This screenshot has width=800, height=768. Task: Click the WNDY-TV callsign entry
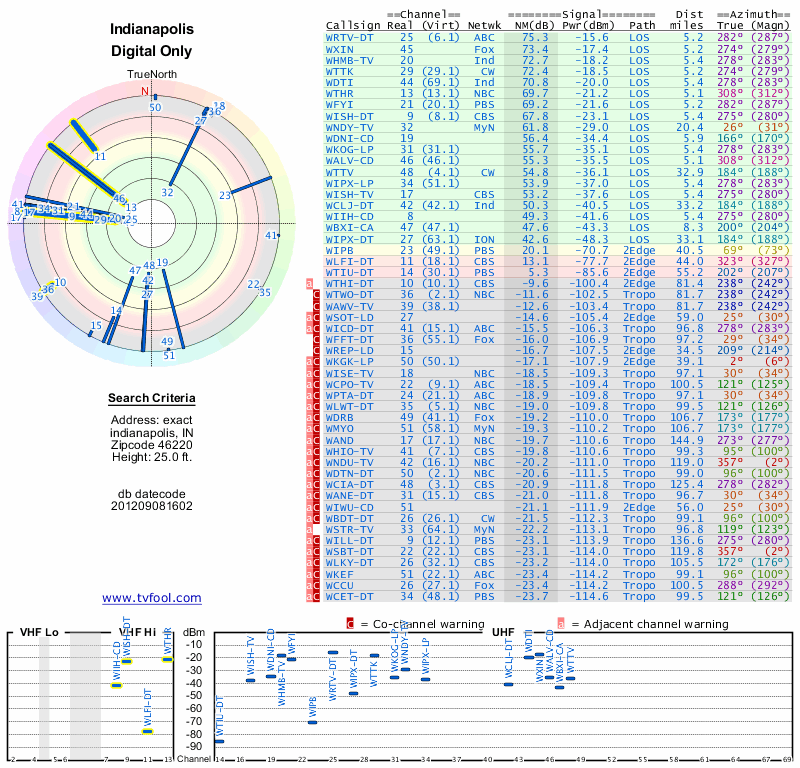pyautogui.click(x=349, y=128)
